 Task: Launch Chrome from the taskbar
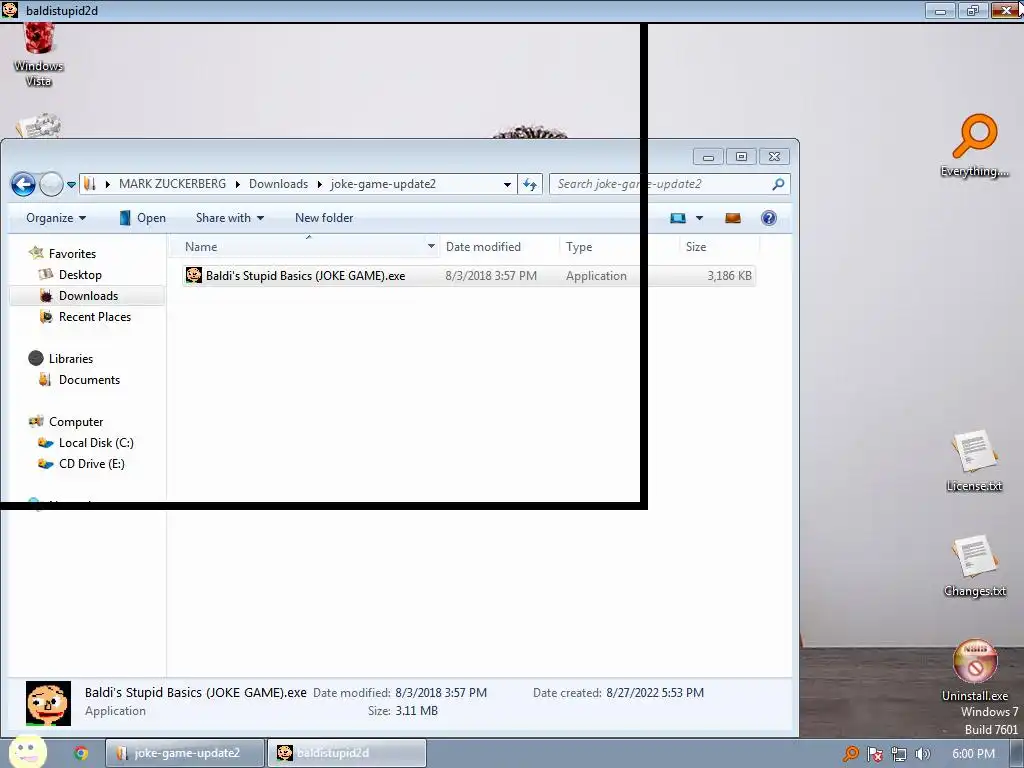pyautogui.click(x=81, y=753)
